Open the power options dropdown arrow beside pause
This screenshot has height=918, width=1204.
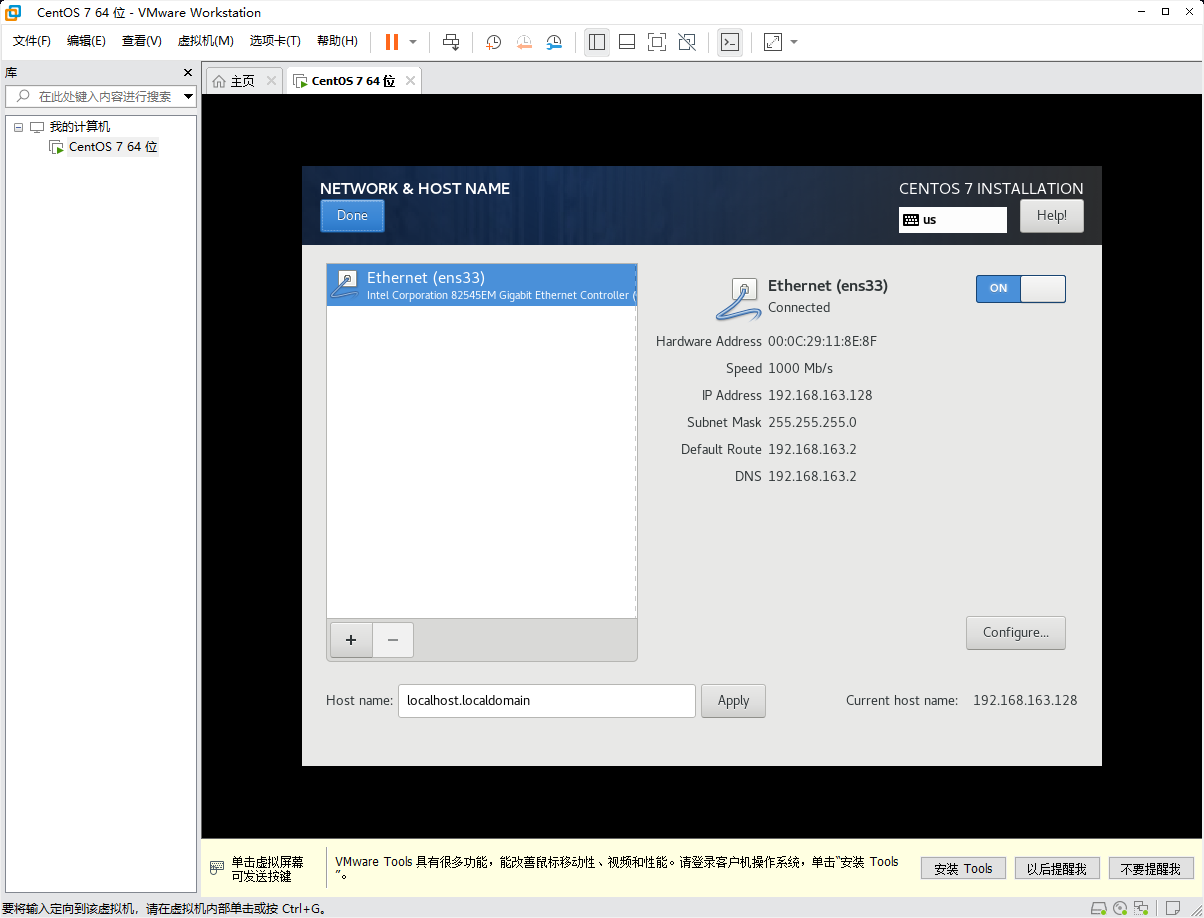(413, 42)
